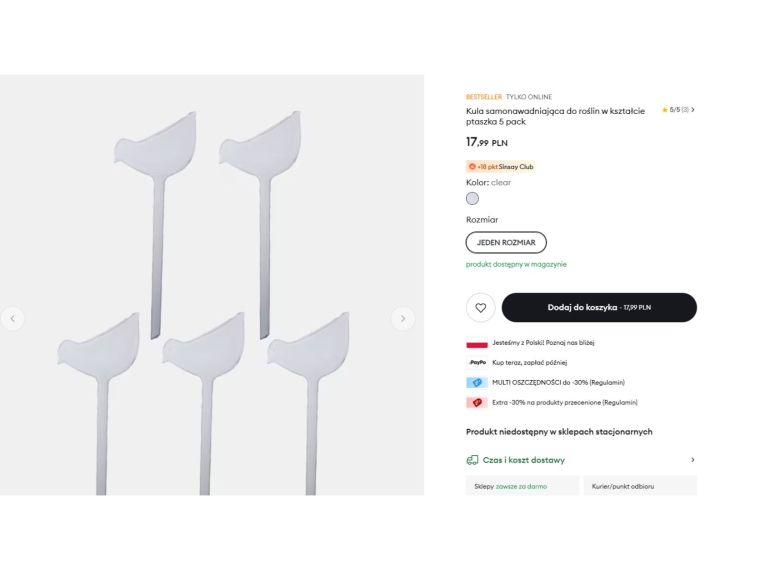760x570 pixels.
Task: Click the Sinsay Club points badge
Action: 500,167
